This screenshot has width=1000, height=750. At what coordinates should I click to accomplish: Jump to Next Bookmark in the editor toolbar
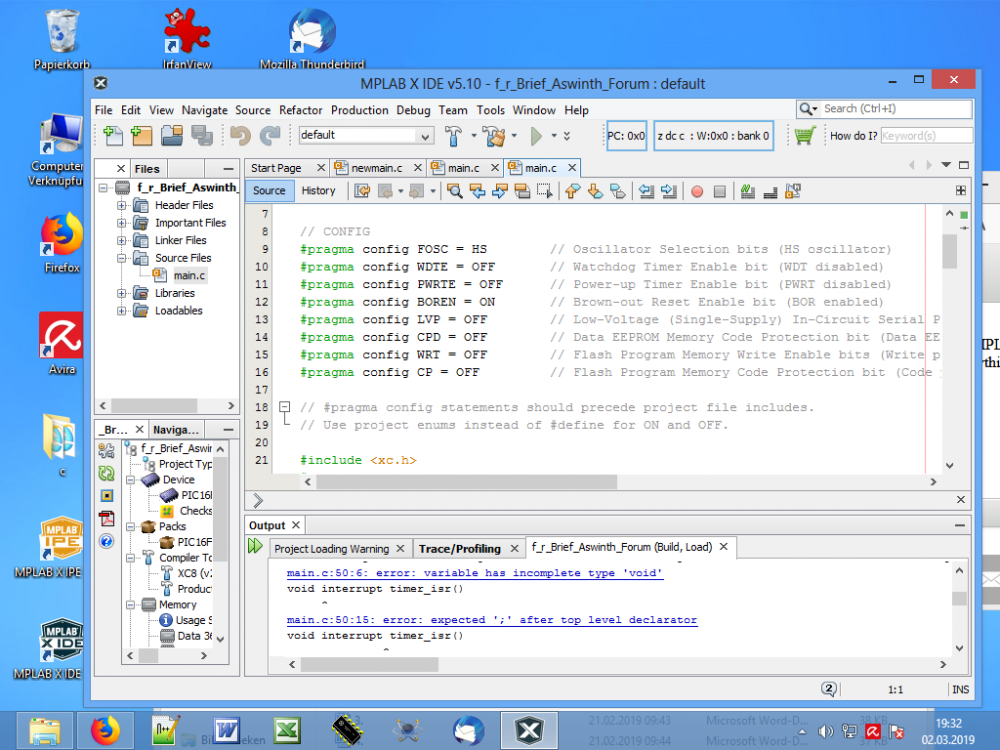tap(596, 190)
